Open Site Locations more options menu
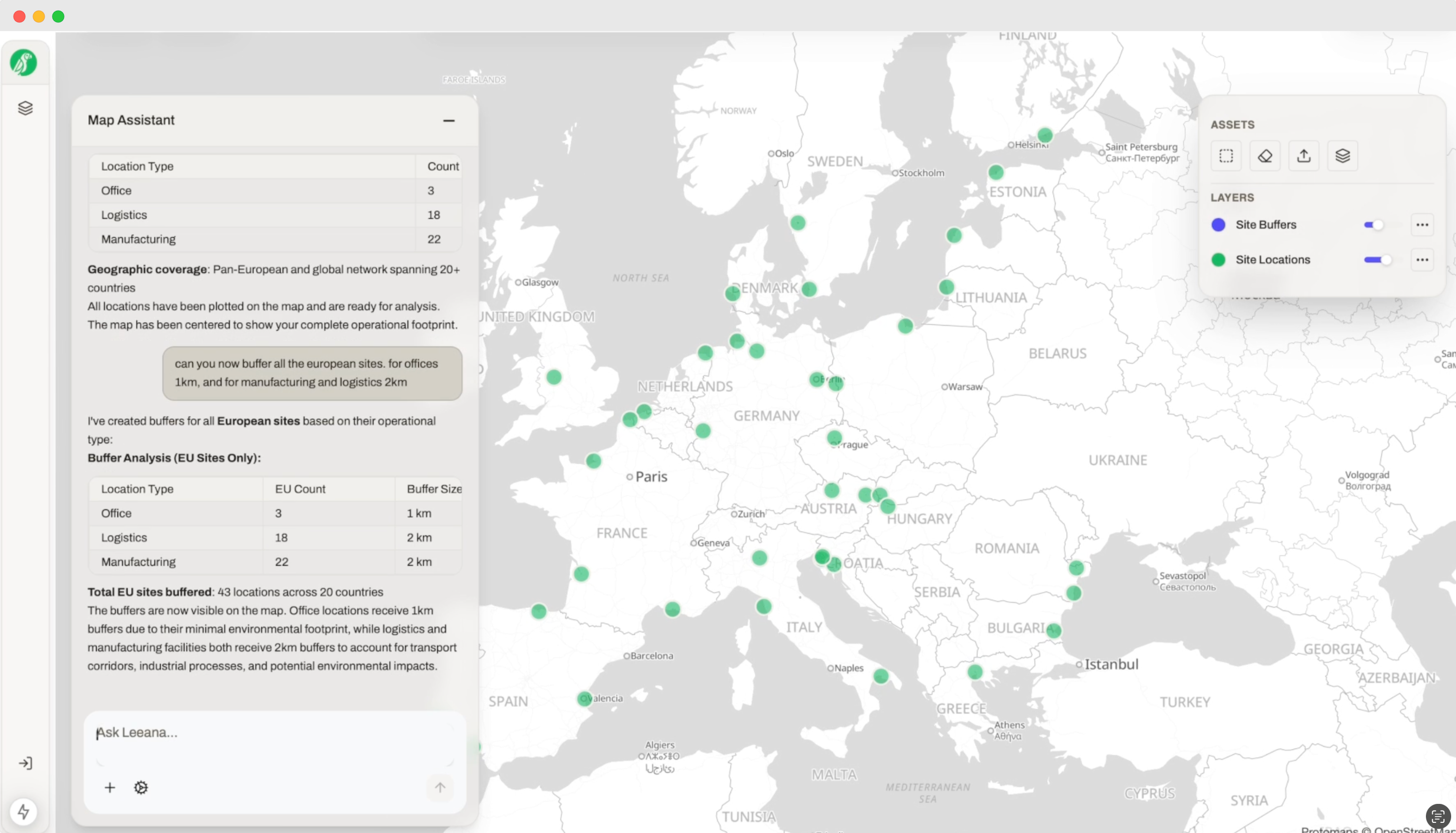This screenshot has width=1456, height=833. 1422,260
